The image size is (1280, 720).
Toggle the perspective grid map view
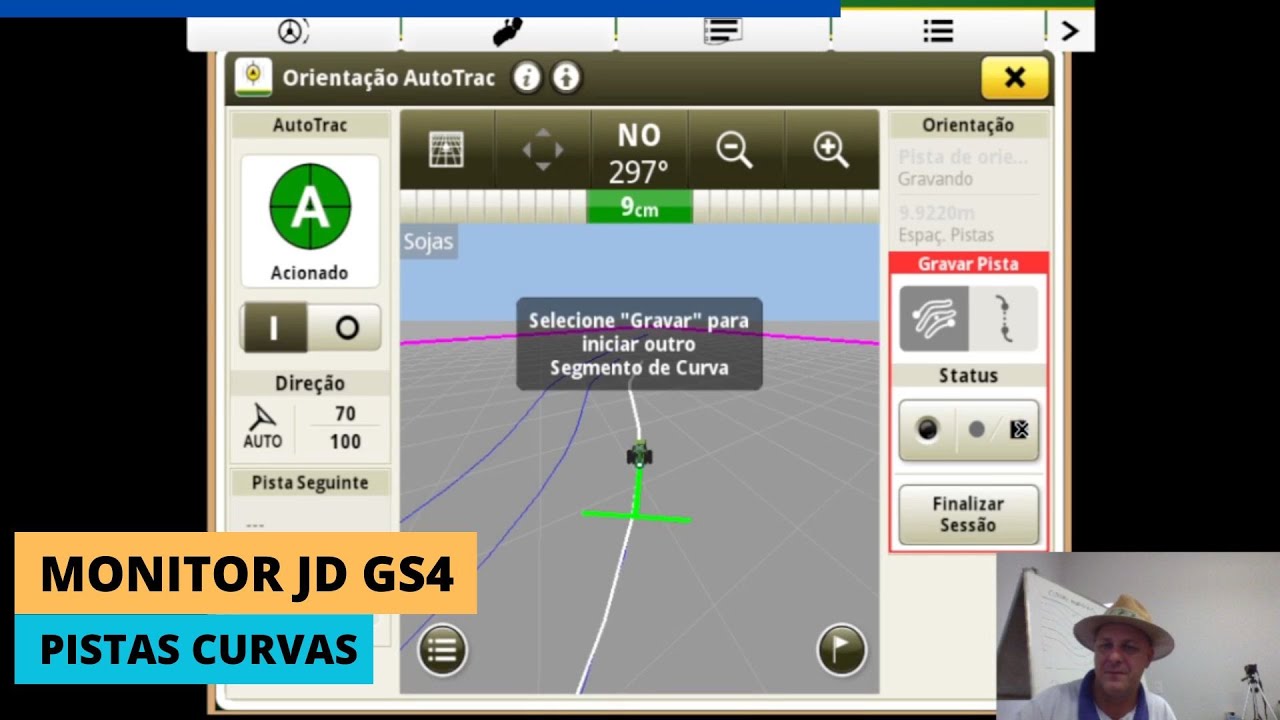tap(446, 150)
